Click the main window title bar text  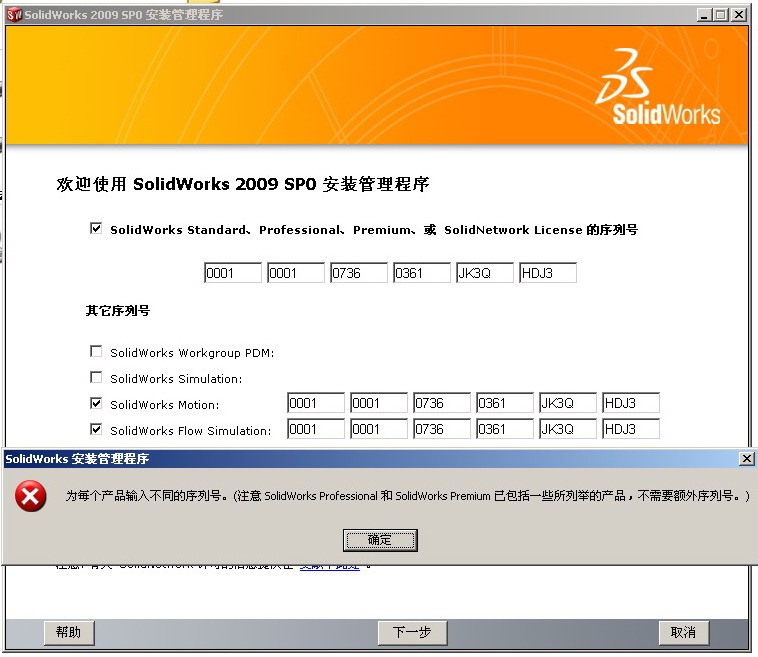click(x=123, y=15)
